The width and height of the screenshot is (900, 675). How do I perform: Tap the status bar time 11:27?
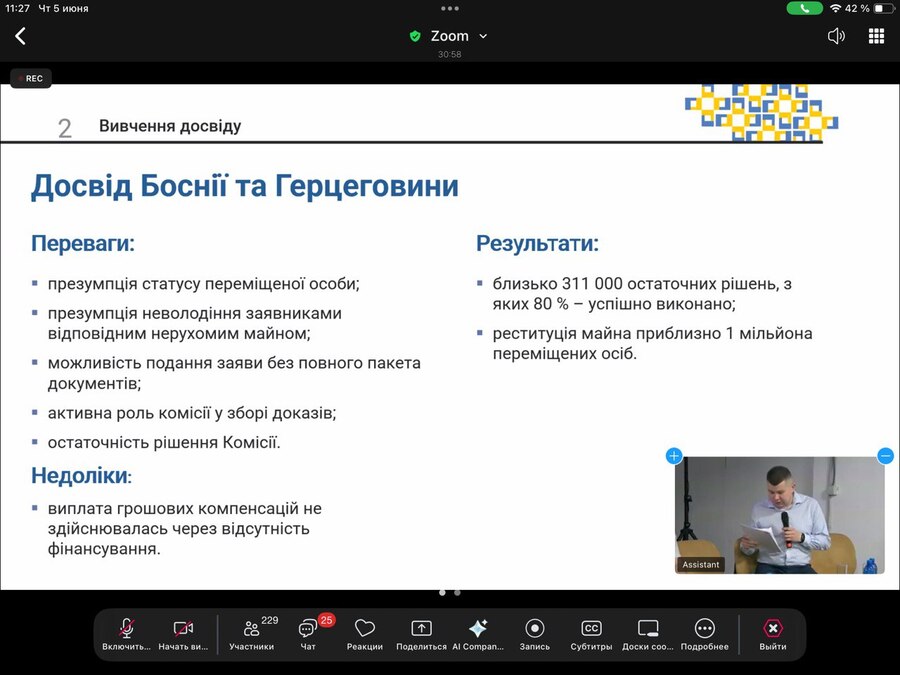tap(17, 8)
